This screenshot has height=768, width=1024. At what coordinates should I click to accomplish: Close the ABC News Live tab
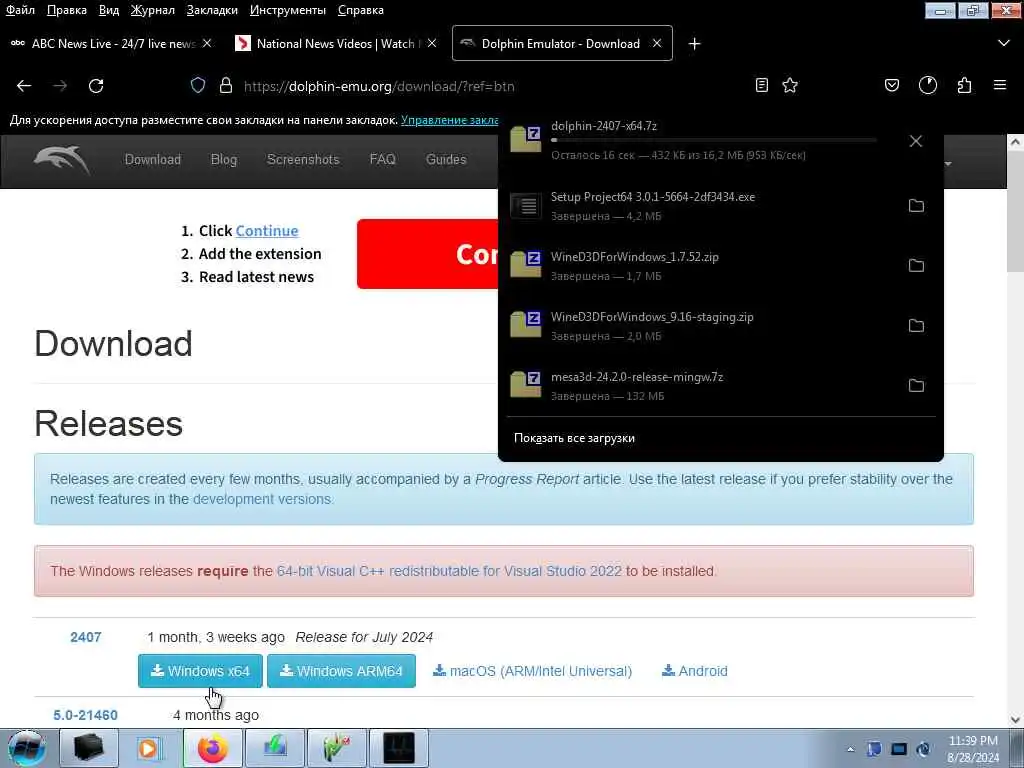207,43
